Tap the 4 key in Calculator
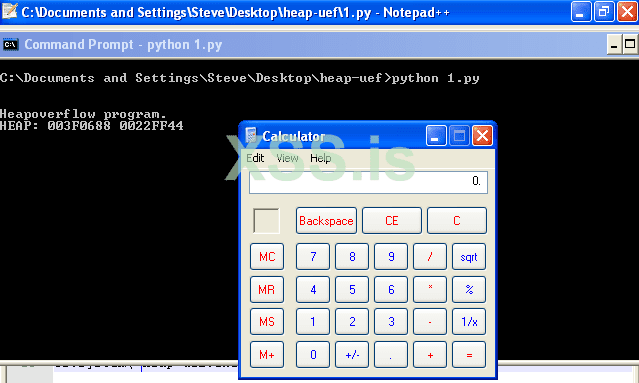Viewport: 639px width, 383px height. coord(313,289)
